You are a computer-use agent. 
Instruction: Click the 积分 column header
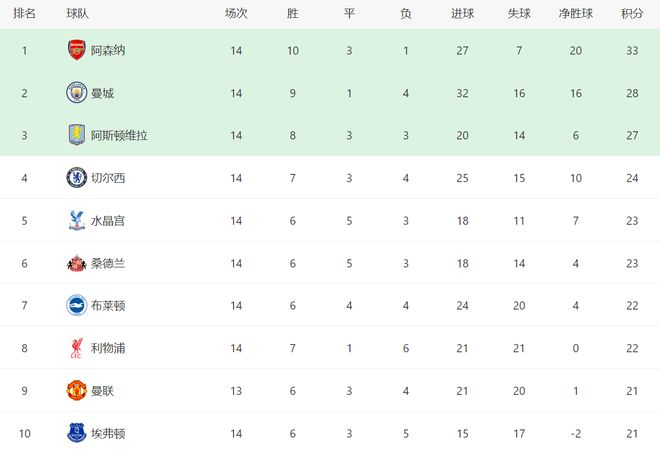[632, 14]
